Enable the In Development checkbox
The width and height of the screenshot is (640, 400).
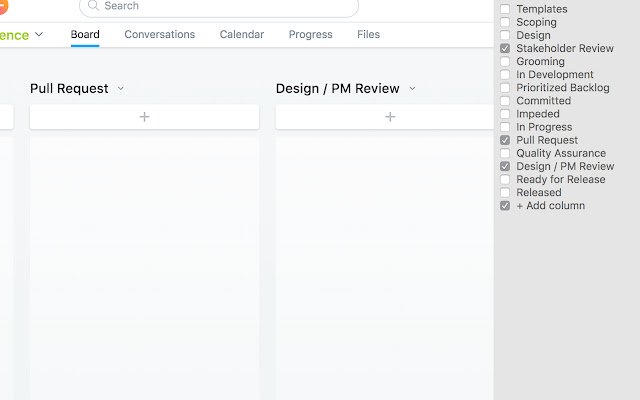tap(505, 74)
